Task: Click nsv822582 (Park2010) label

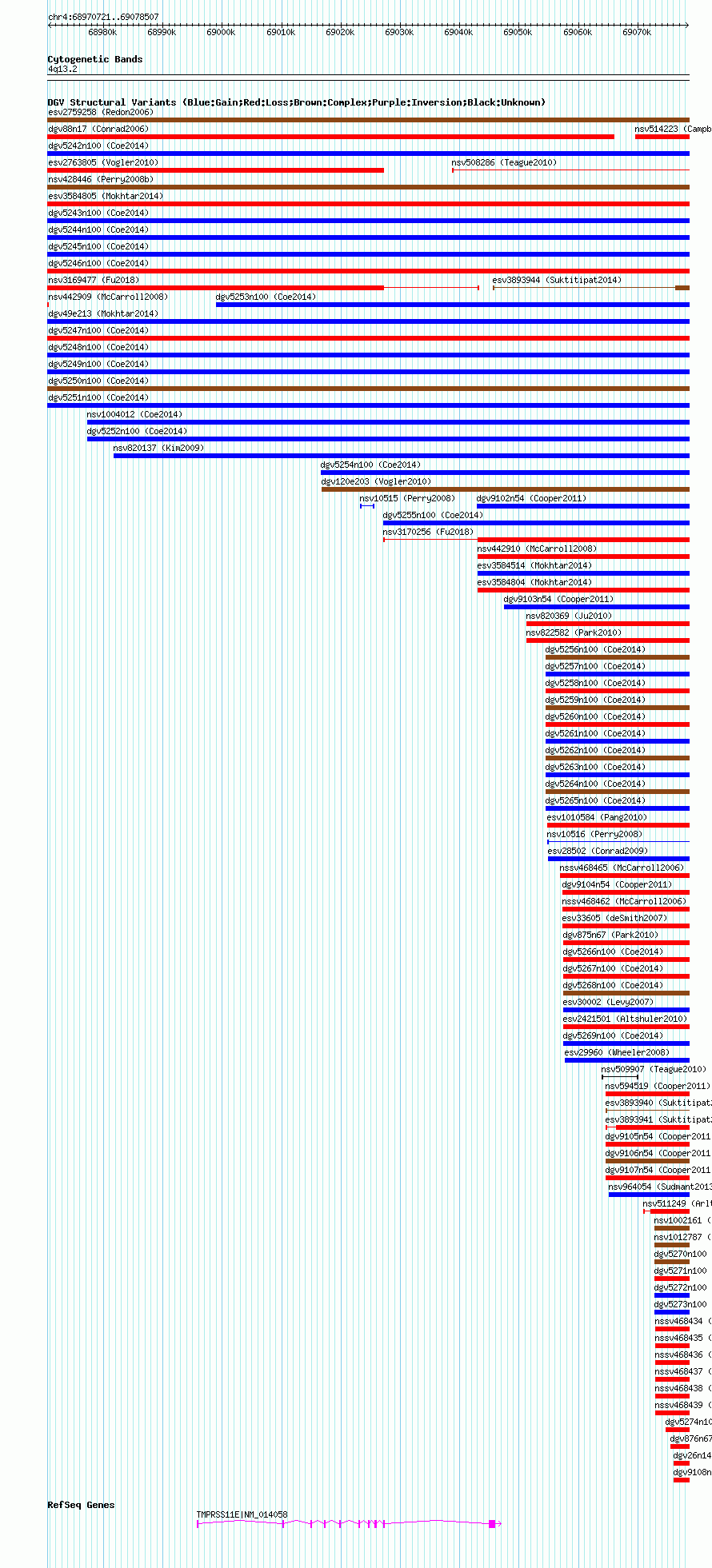Action: pyautogui.click(x=574, y=632)
